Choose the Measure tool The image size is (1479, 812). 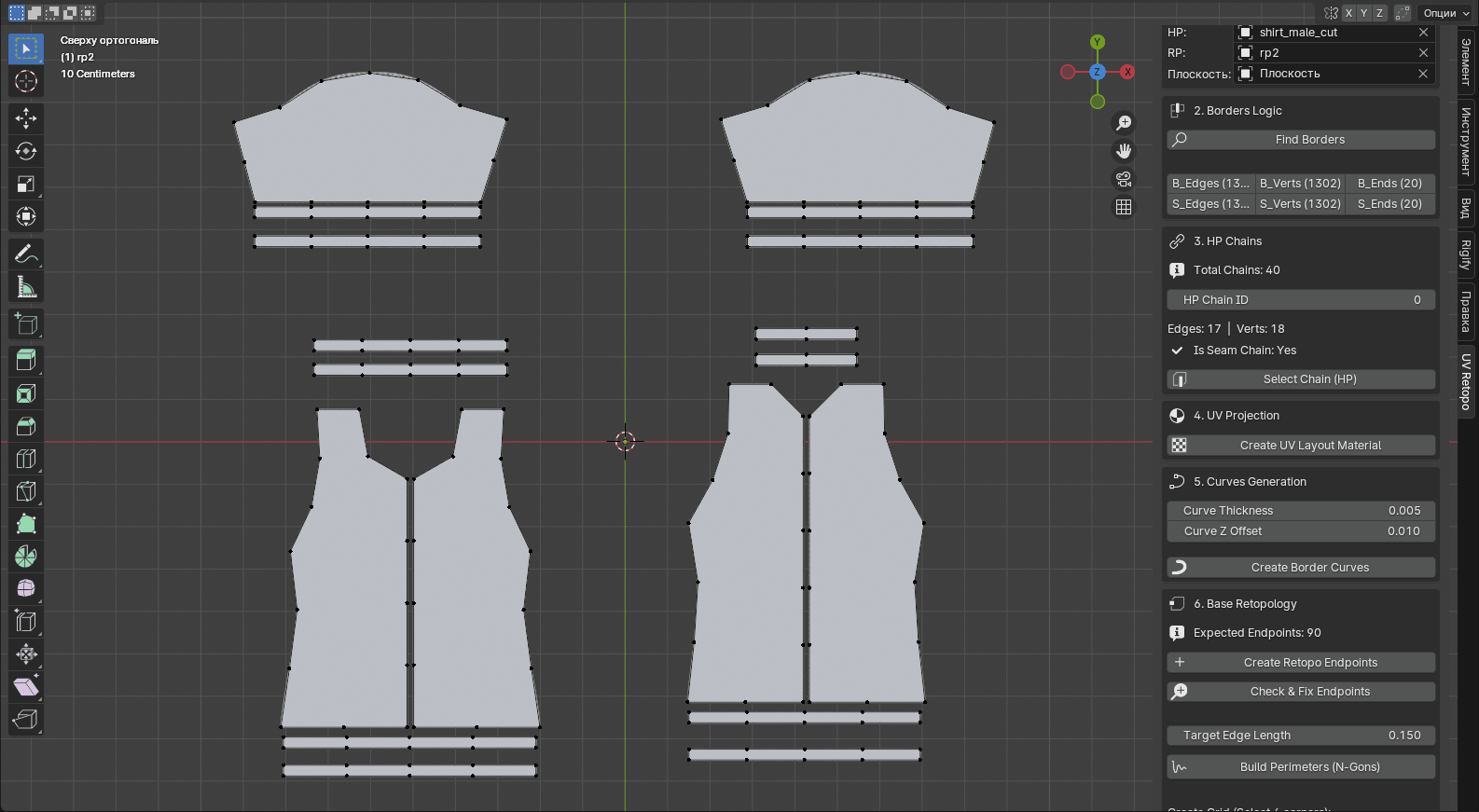click(x=26, y=287)
